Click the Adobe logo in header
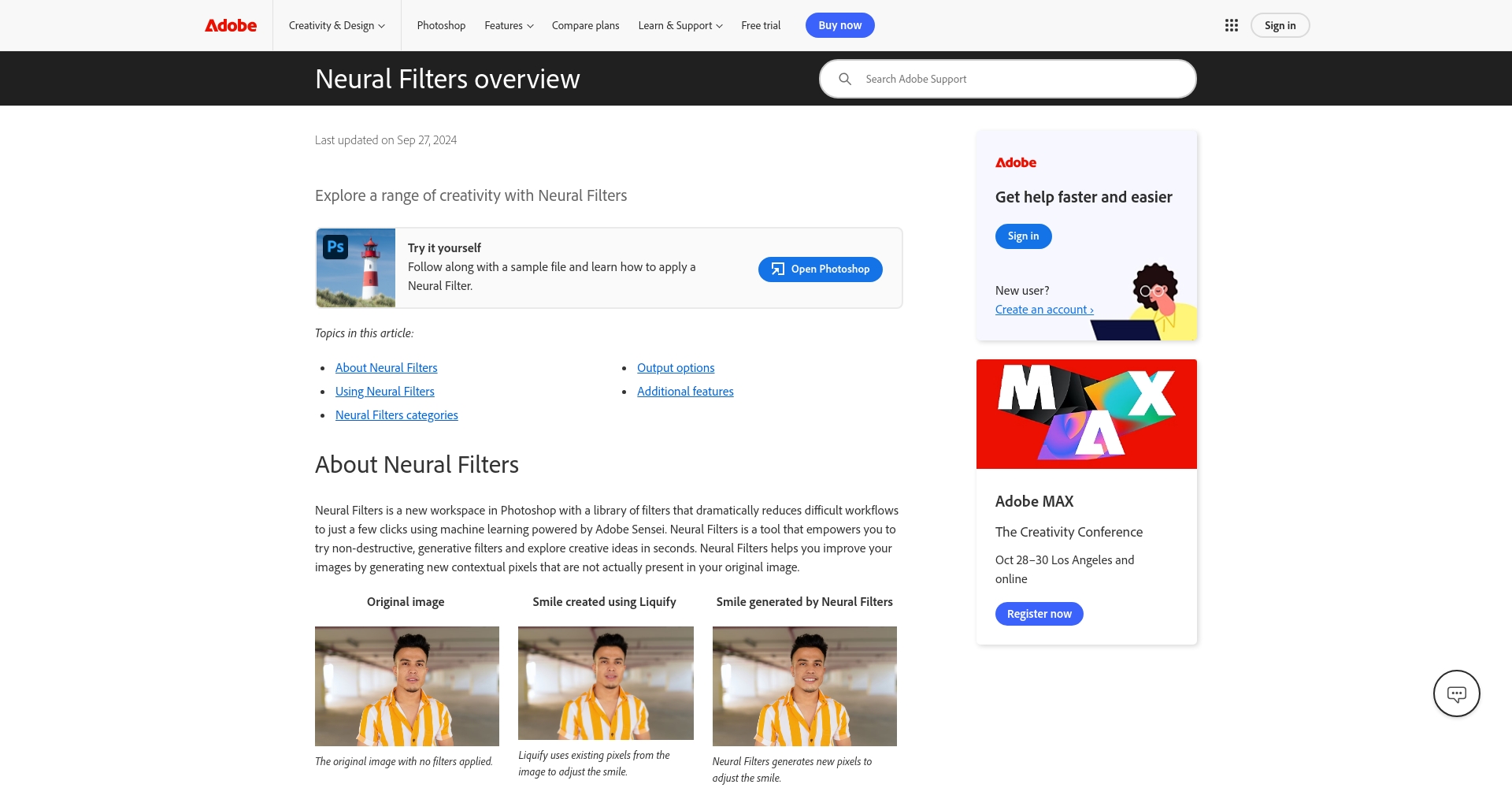This screenshot has height=788, width=1512. click(231, 25)
